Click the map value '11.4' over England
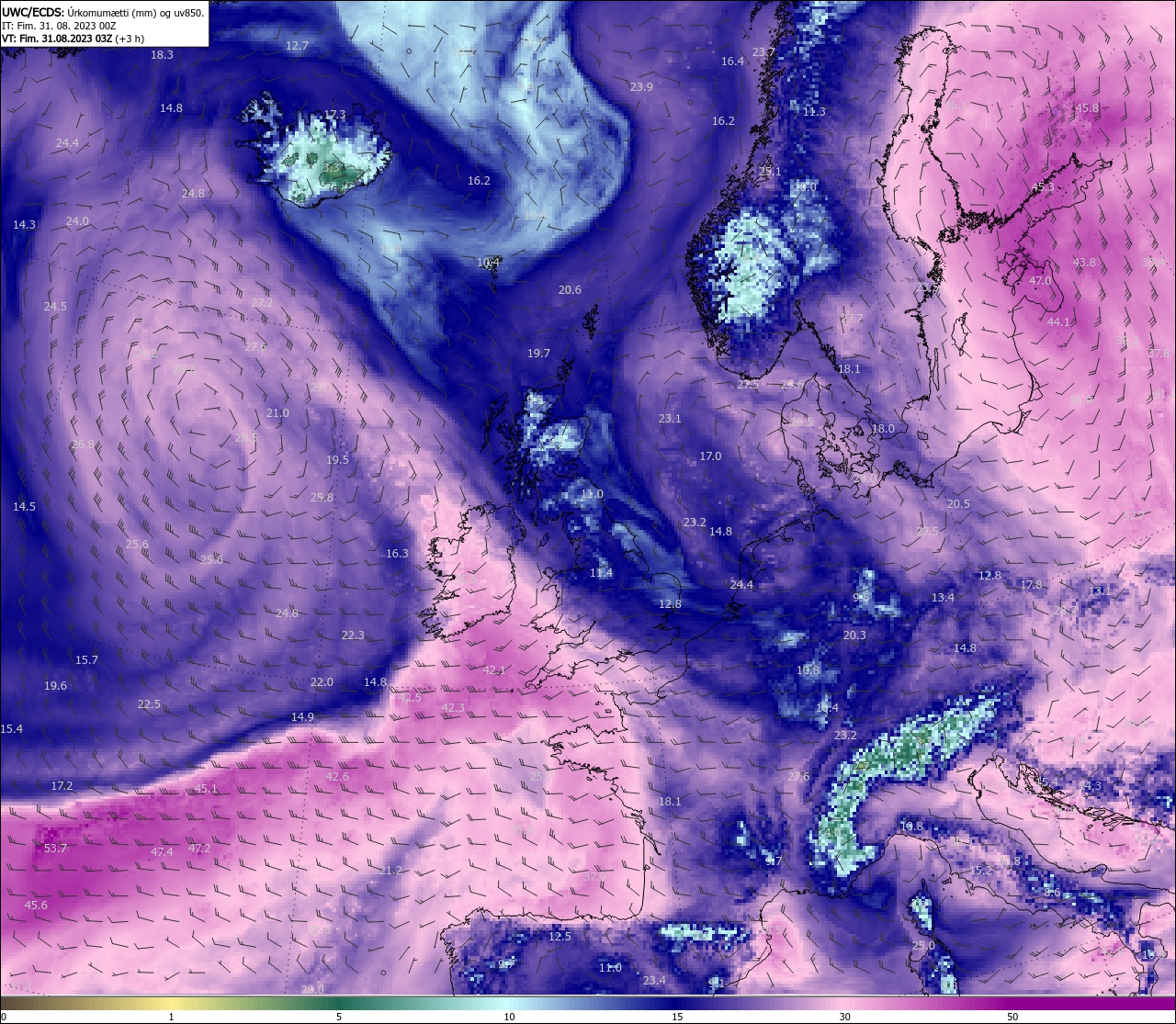Image resolution: width=1176 pixels, height=1024 pixels. click(601, 574)
